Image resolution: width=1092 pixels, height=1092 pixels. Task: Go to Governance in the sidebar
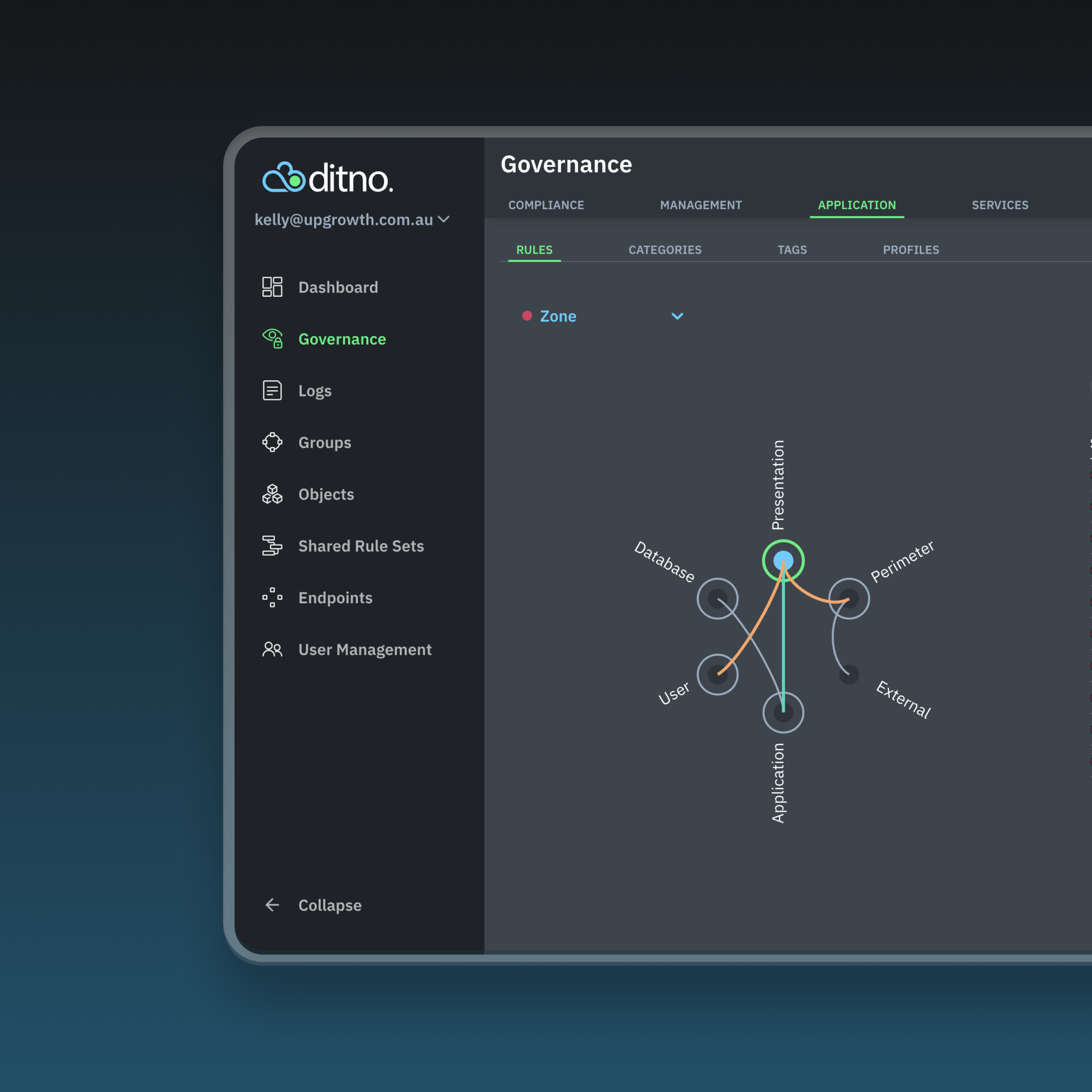tap(342, 339)
